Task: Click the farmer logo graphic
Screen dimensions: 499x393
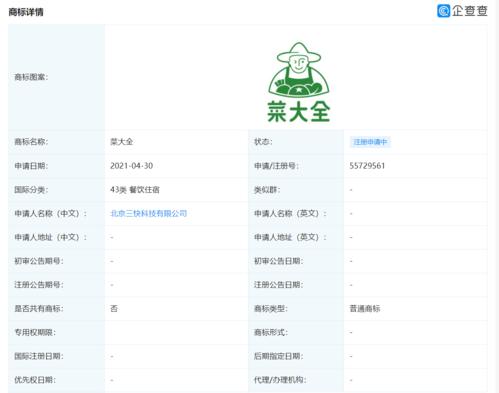Action: tap(299, 69)
